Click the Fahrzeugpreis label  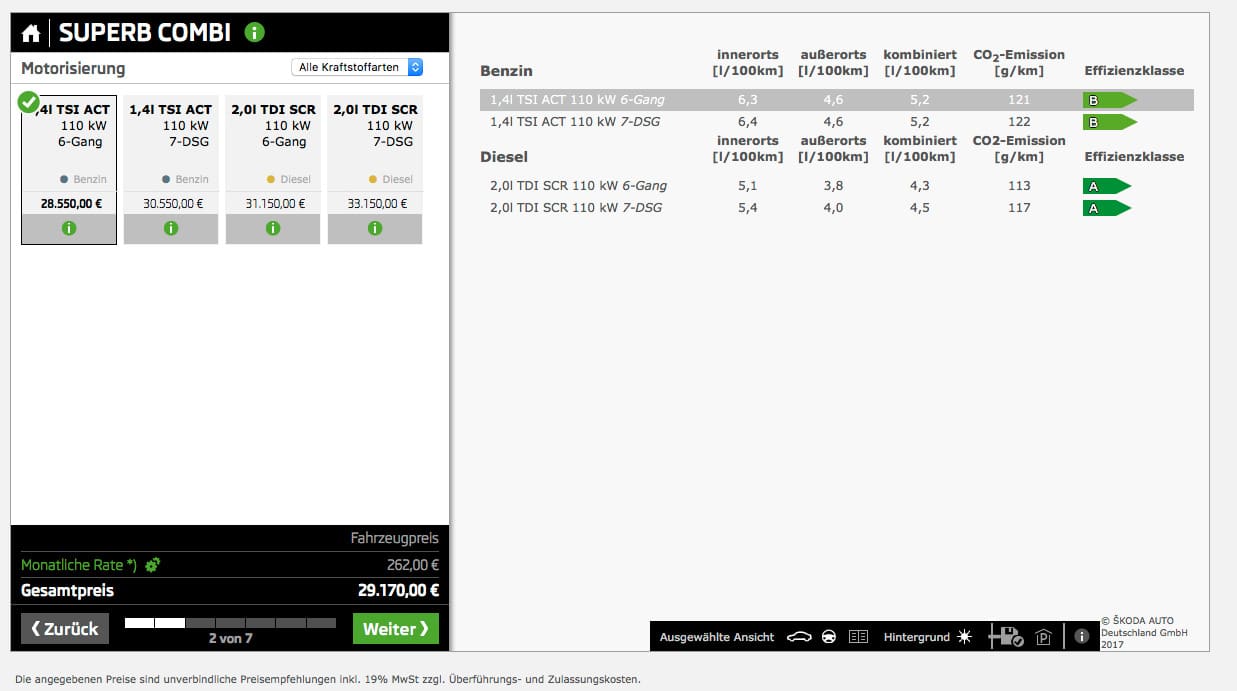coord(394,538)
